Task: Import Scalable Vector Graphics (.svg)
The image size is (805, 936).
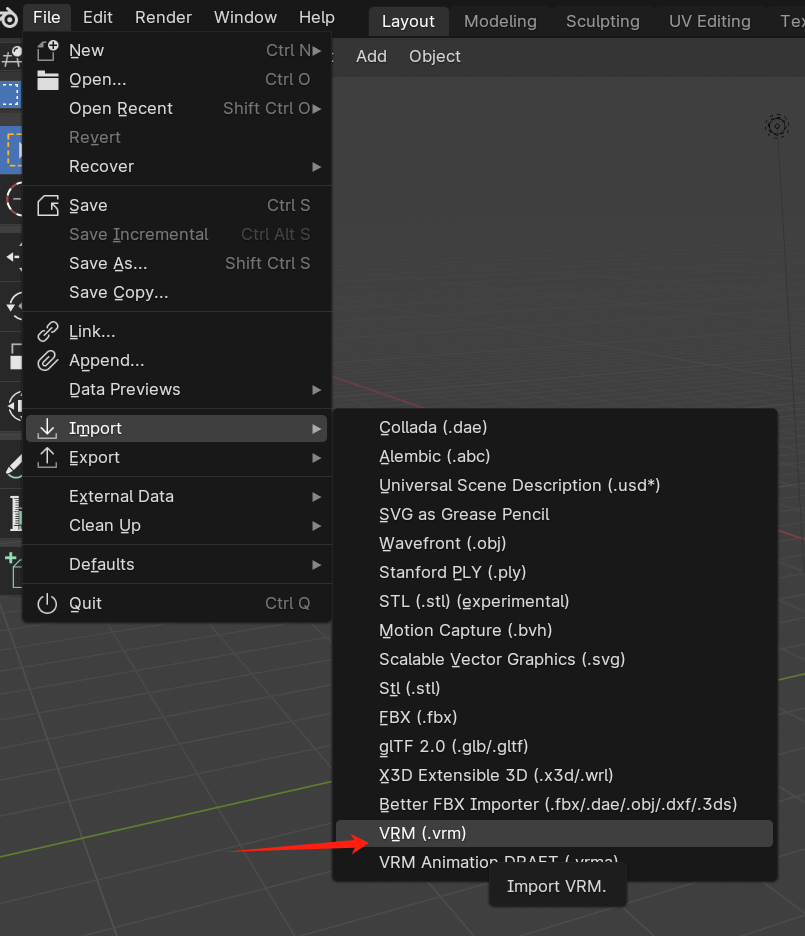Action: tap(554, 660)
